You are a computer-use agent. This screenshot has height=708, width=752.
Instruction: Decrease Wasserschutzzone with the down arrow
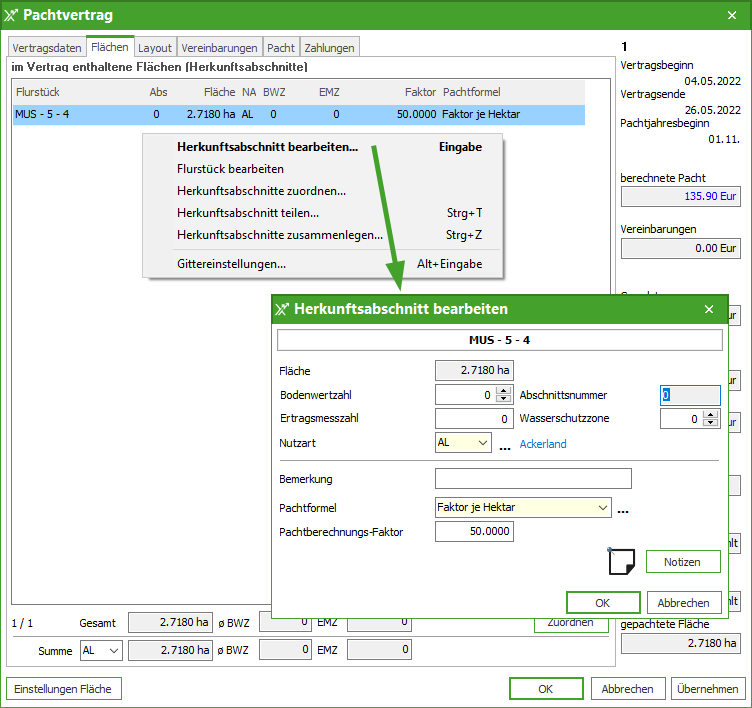pos(712,424)
